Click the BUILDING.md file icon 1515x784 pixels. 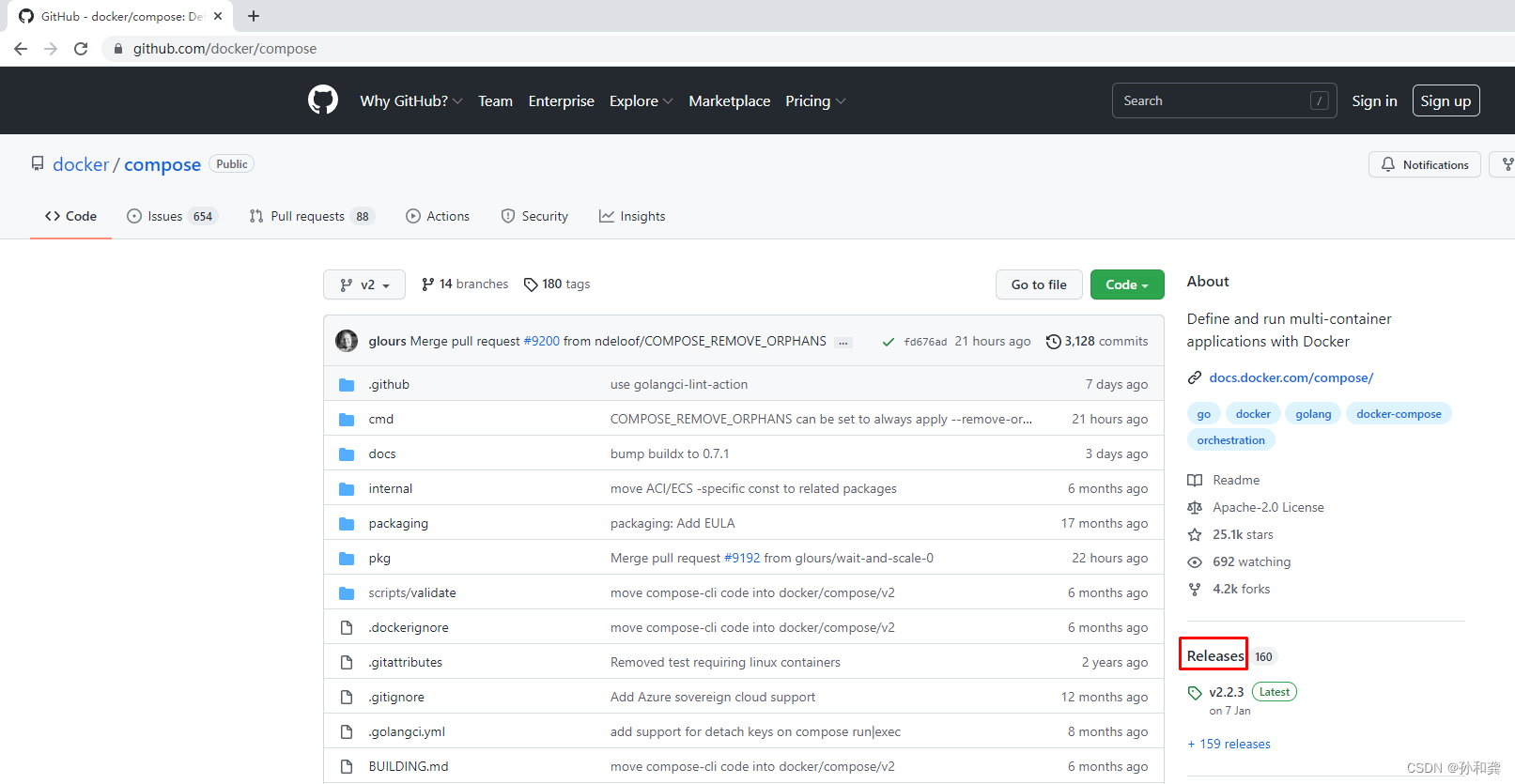347,767
